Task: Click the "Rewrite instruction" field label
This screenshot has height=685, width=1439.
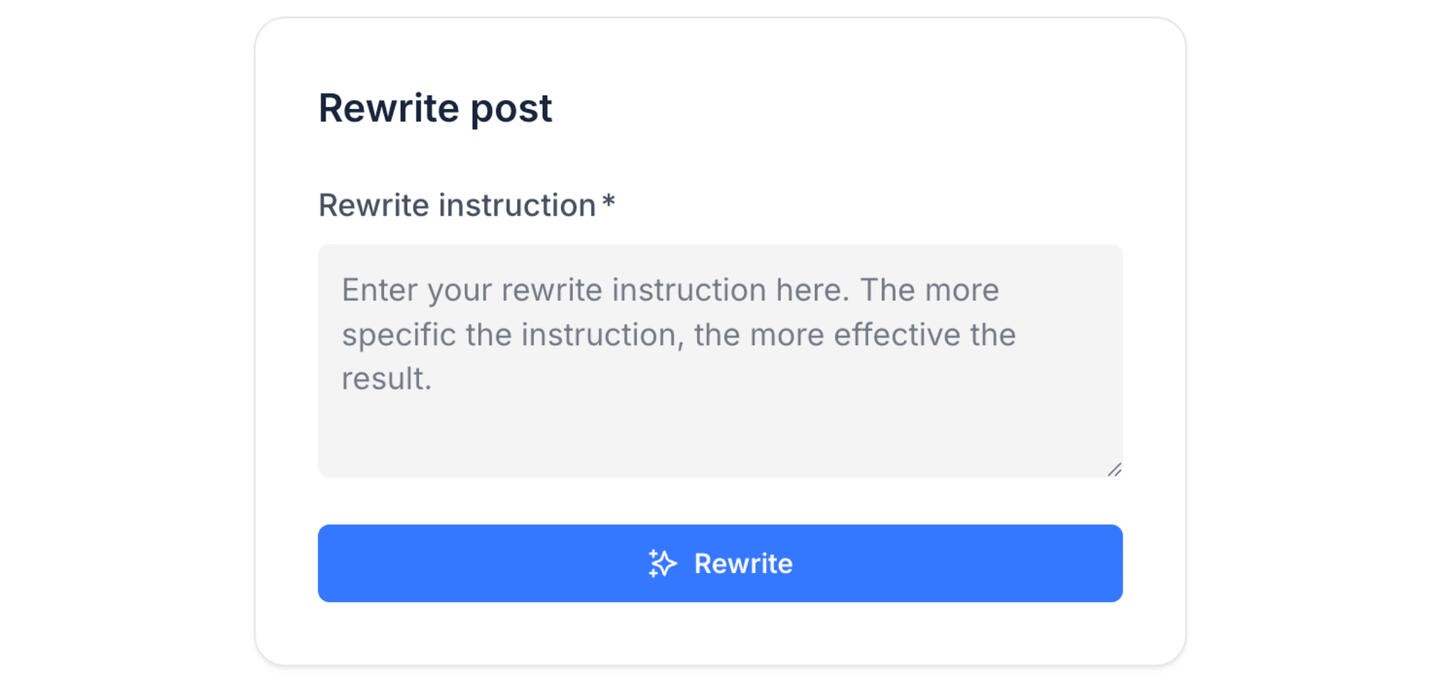Action: click(x=457, y=205)
